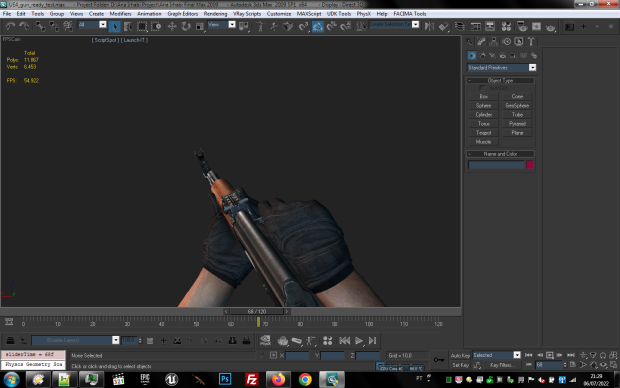Open Photoshop from the Windows taskbar
The height and width of the screenshot is (388, 620).
(225, 379)
